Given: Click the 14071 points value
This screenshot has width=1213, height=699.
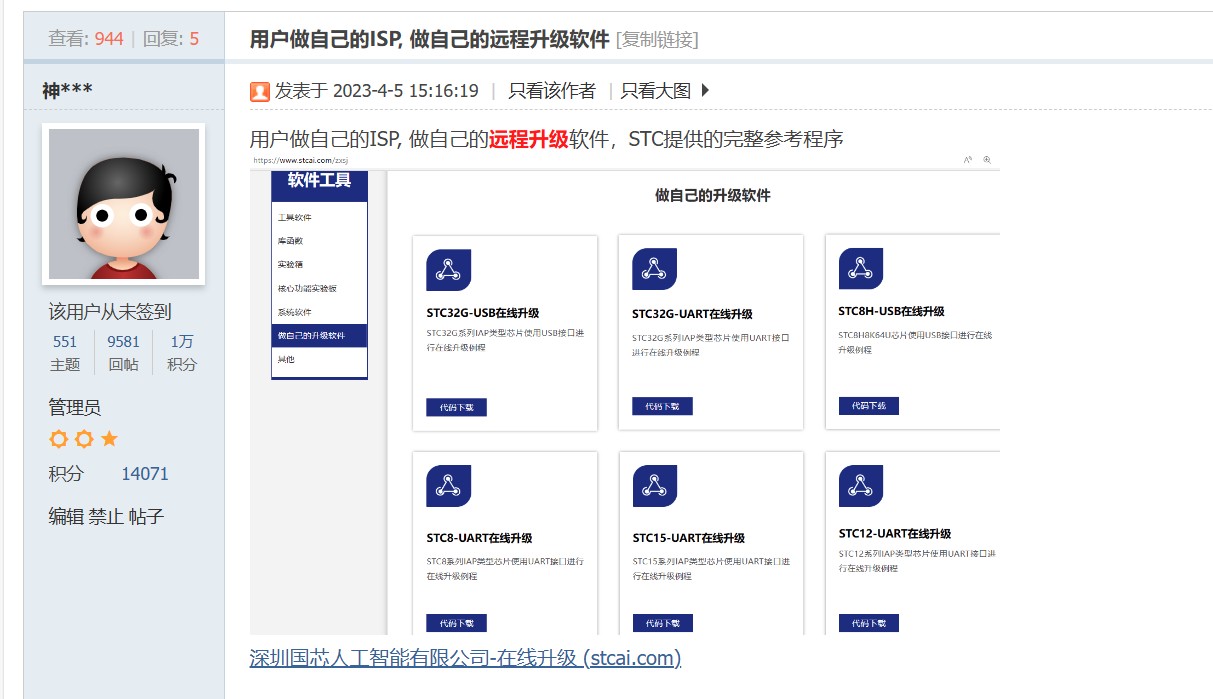Looking at the screenshot, I should 145,474.
